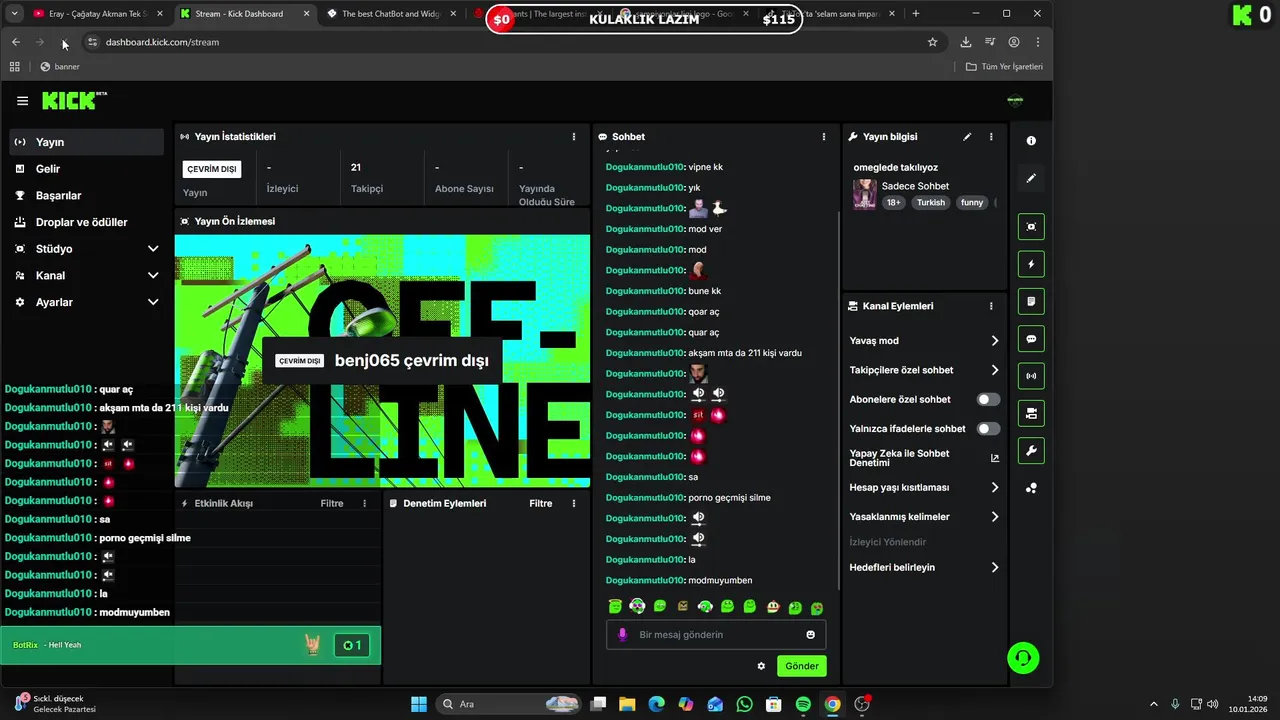
Task: Open Yapay Zeka ile Sohbet Denetimi link
Action: coord(923,458)
